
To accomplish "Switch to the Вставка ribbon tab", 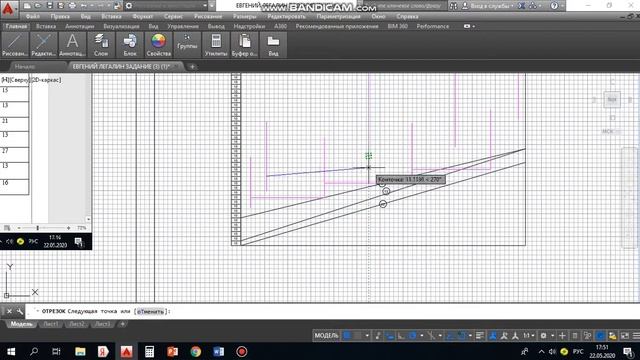I will click(x=46, y=26).
